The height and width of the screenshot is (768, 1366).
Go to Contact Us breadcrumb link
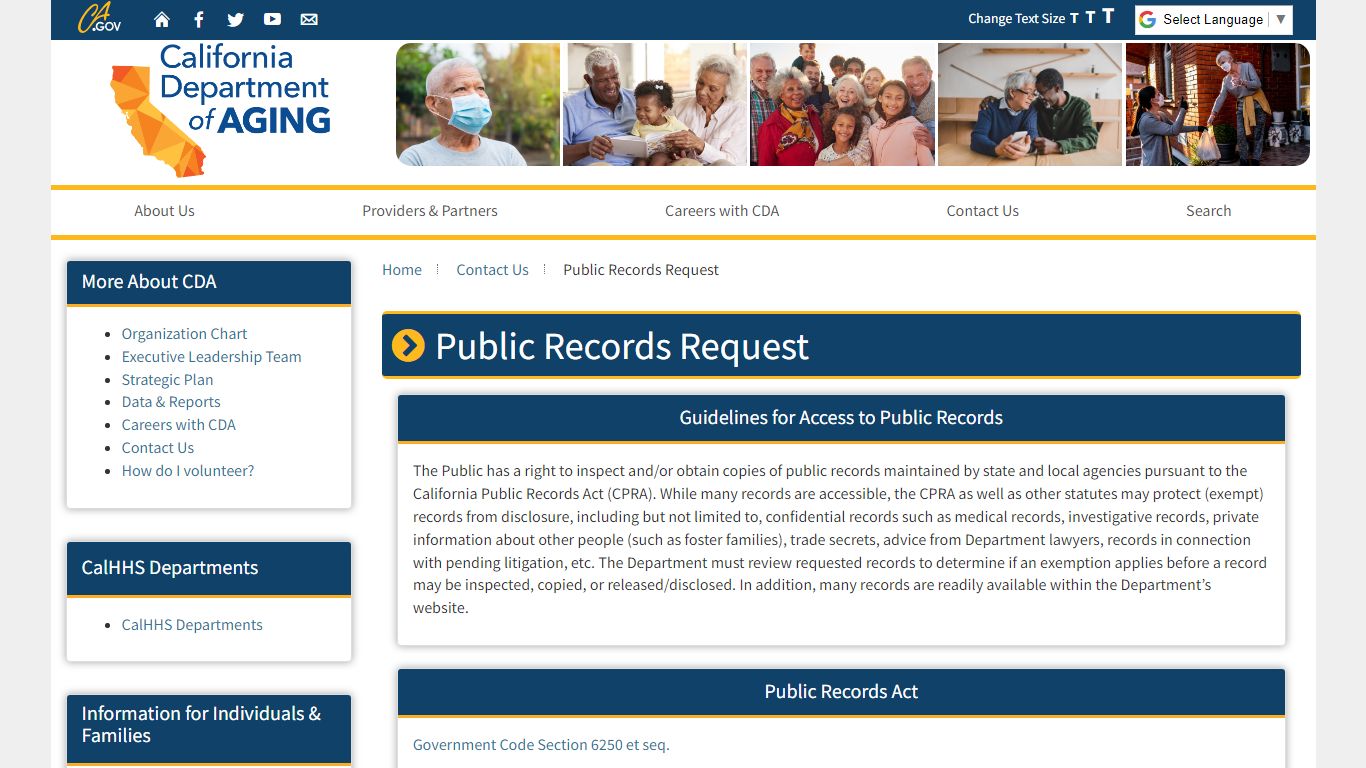[492, 270]
